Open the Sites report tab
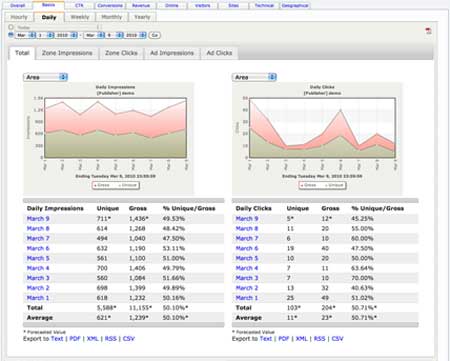Viewport: 450px width, 361px height. 233,6
